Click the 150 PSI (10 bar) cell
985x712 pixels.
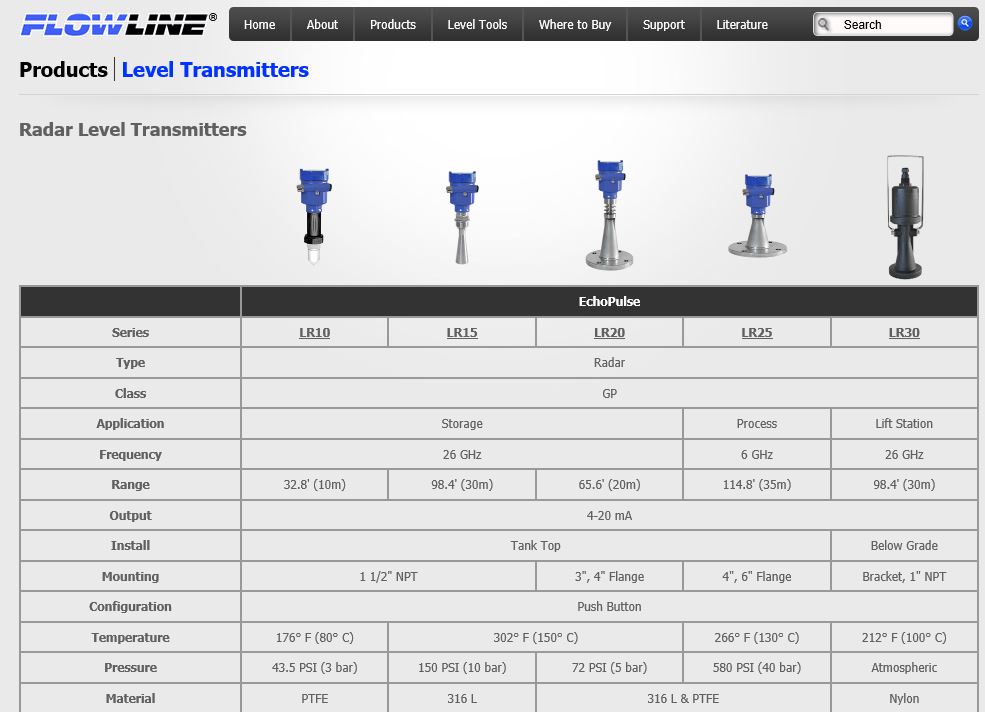[462, 667]
